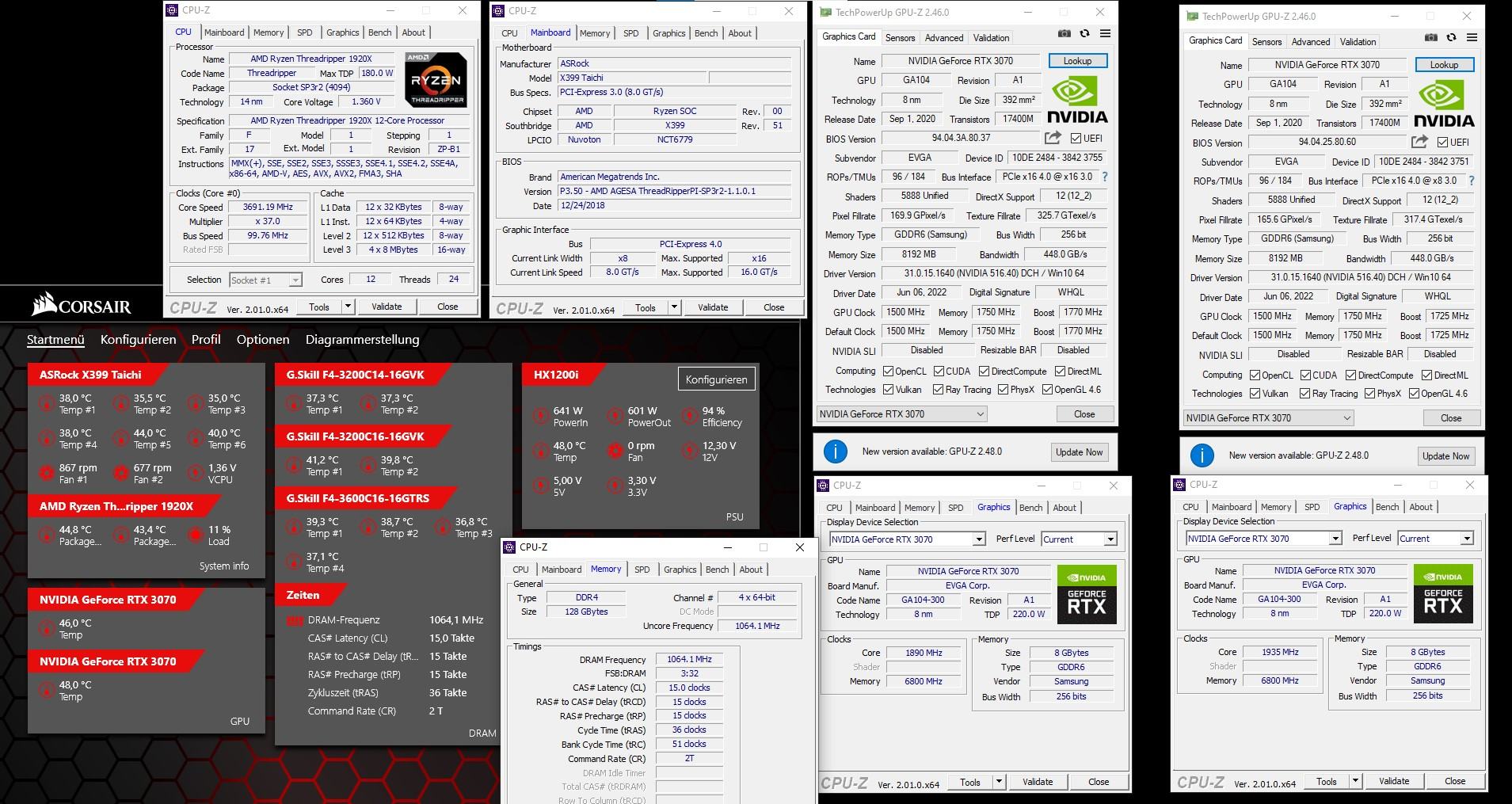This screenshot has height=804, width=1512.
Task: Click the 94 % Efficiency icon
Action: [690, 416]
